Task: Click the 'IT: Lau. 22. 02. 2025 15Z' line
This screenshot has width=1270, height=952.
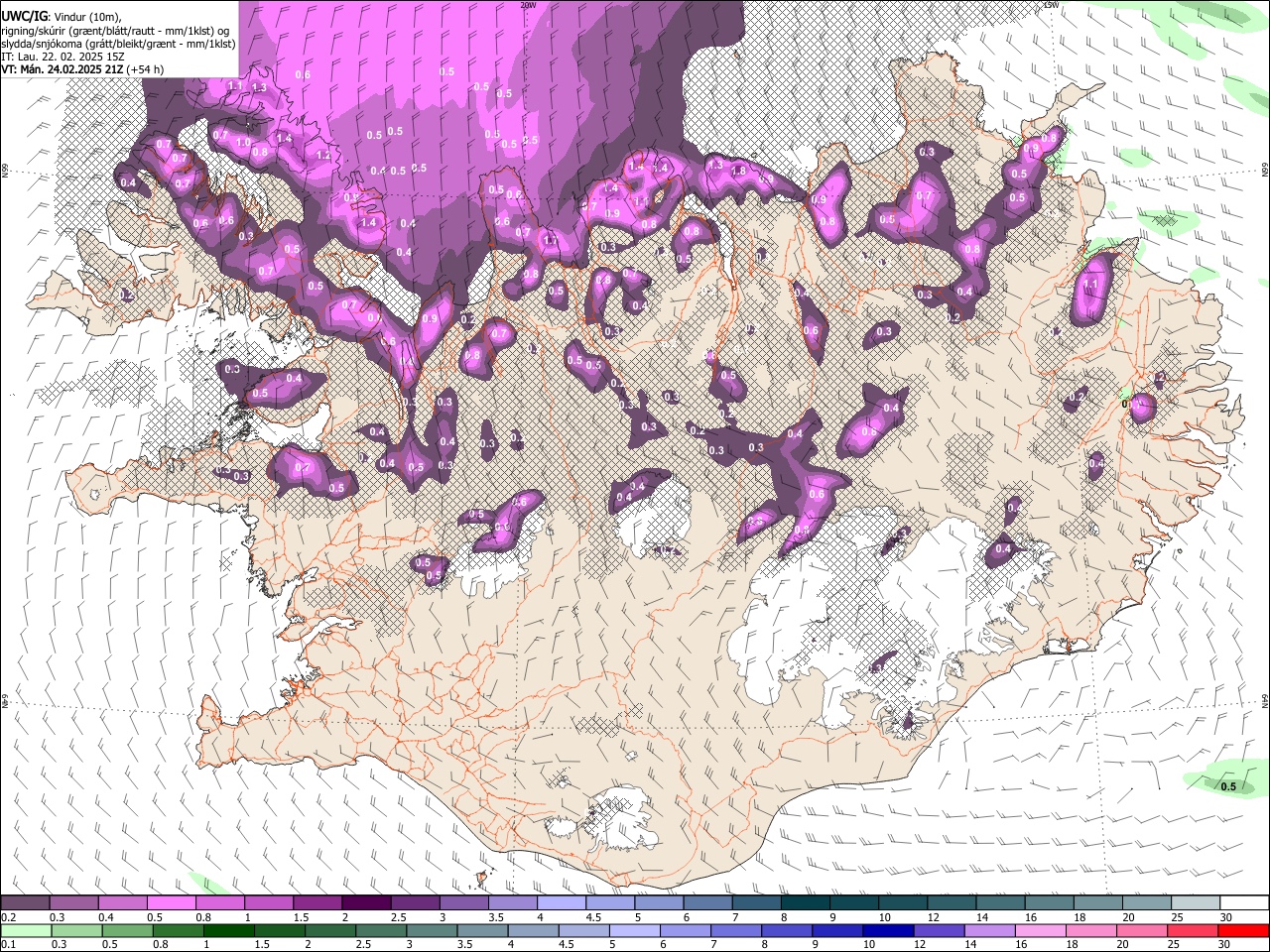Action: click(x=63, y=57)
